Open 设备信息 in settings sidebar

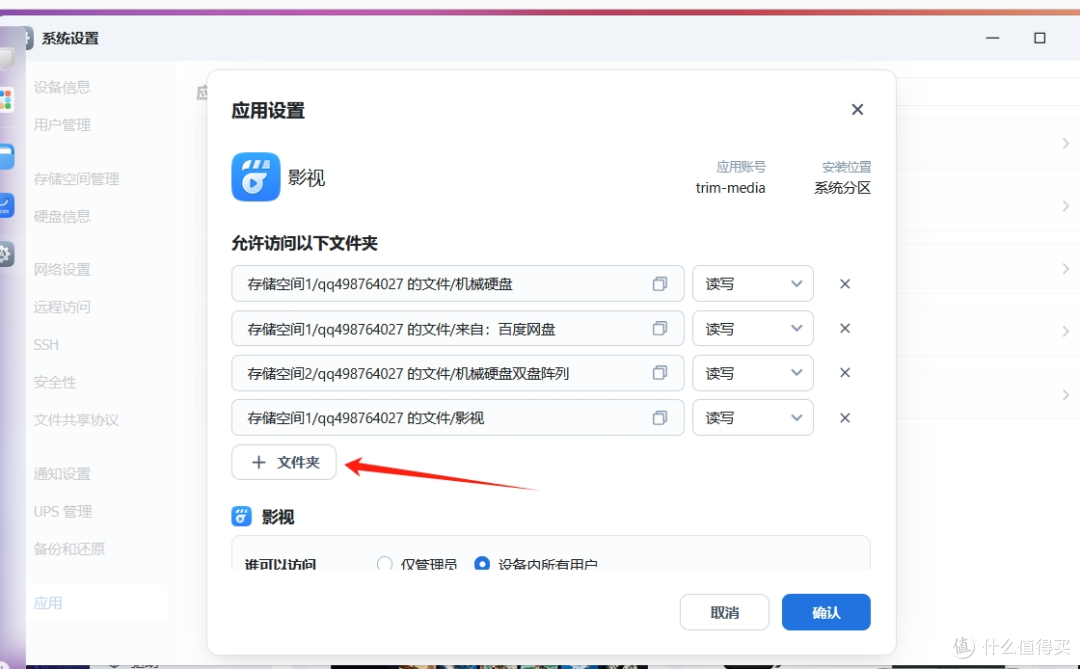click(62, 88)
